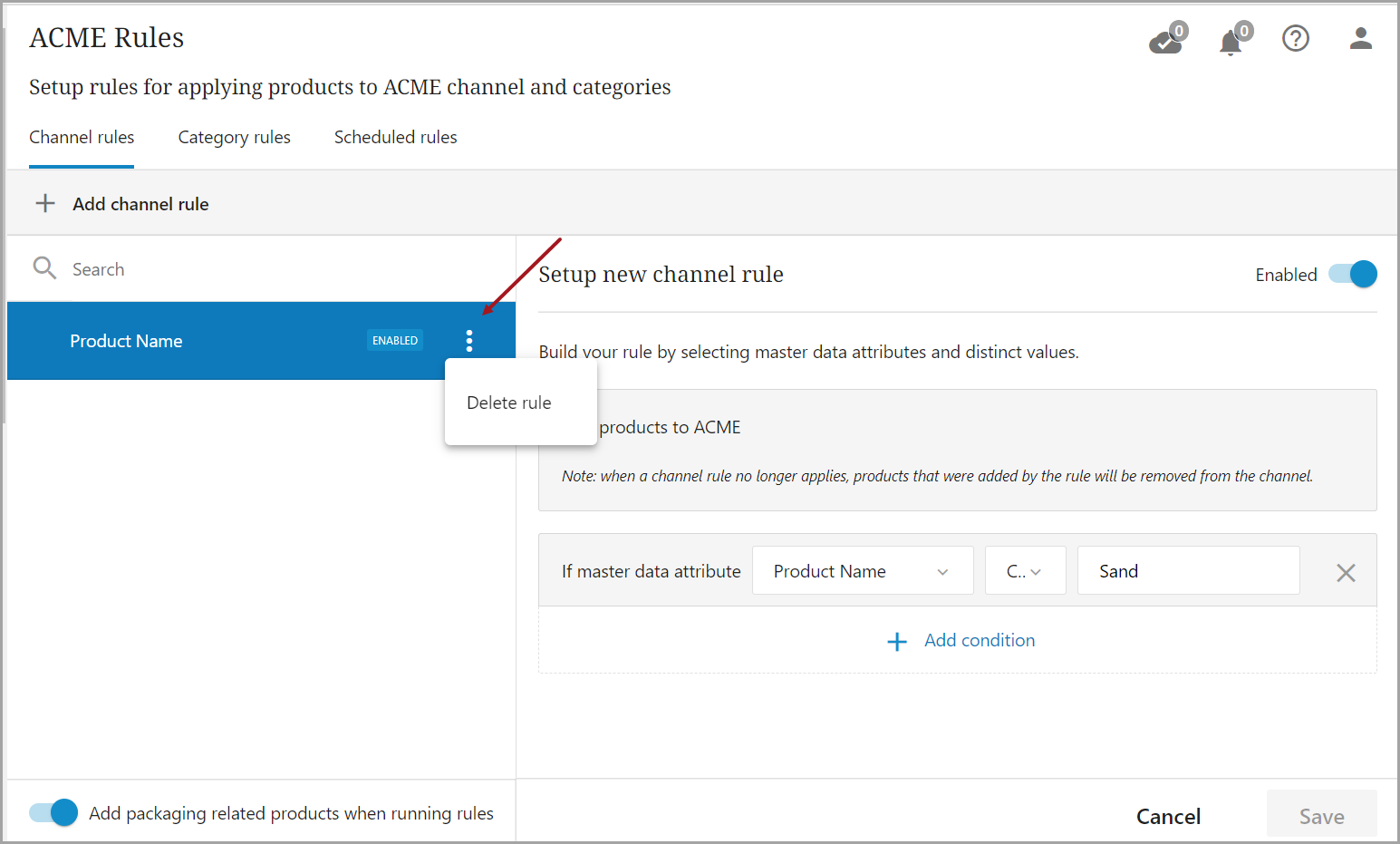Remove the condition with the X icon
The width and height of the screenshot is (1400, 844).
click(x=1346, y=572)
